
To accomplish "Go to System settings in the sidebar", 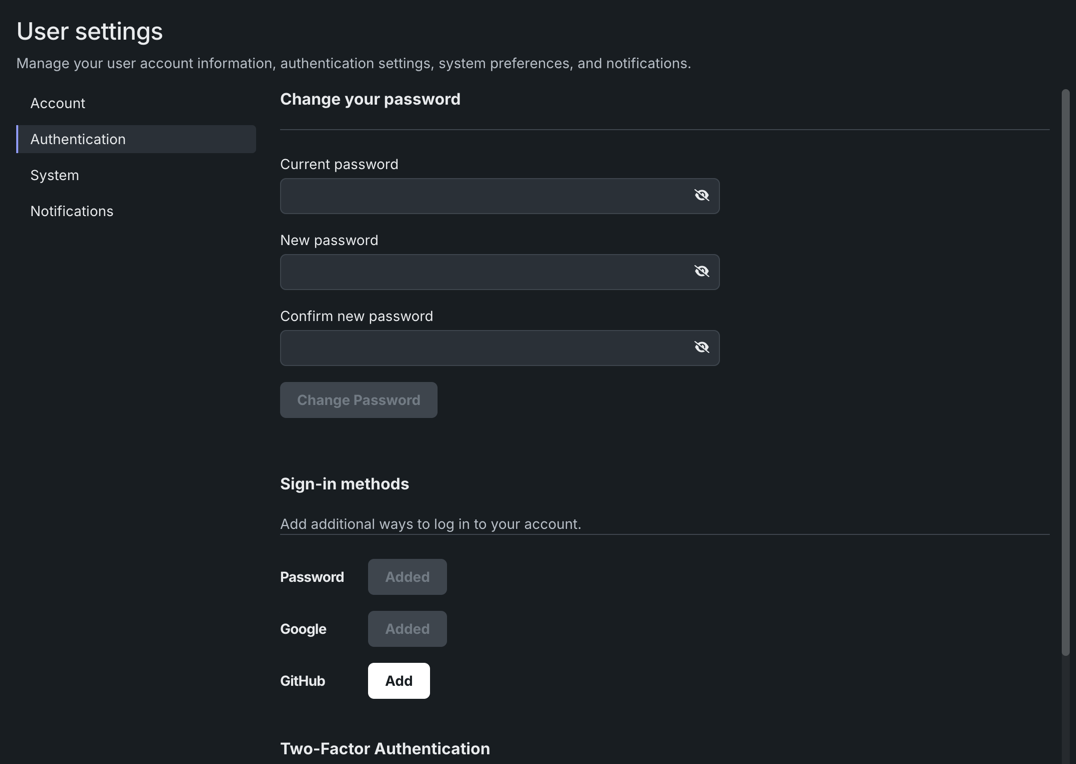I will coord(55,175).
